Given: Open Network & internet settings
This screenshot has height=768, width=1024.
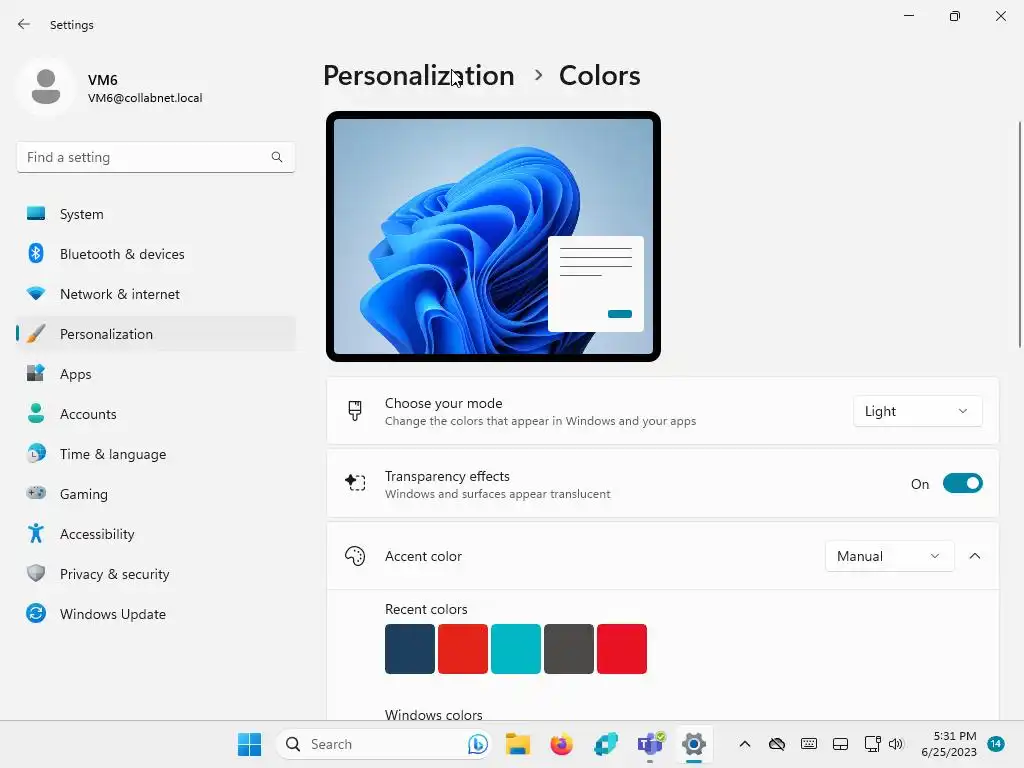Looking at the screenshot, I should pyautogui.click(x=155, y=293).
